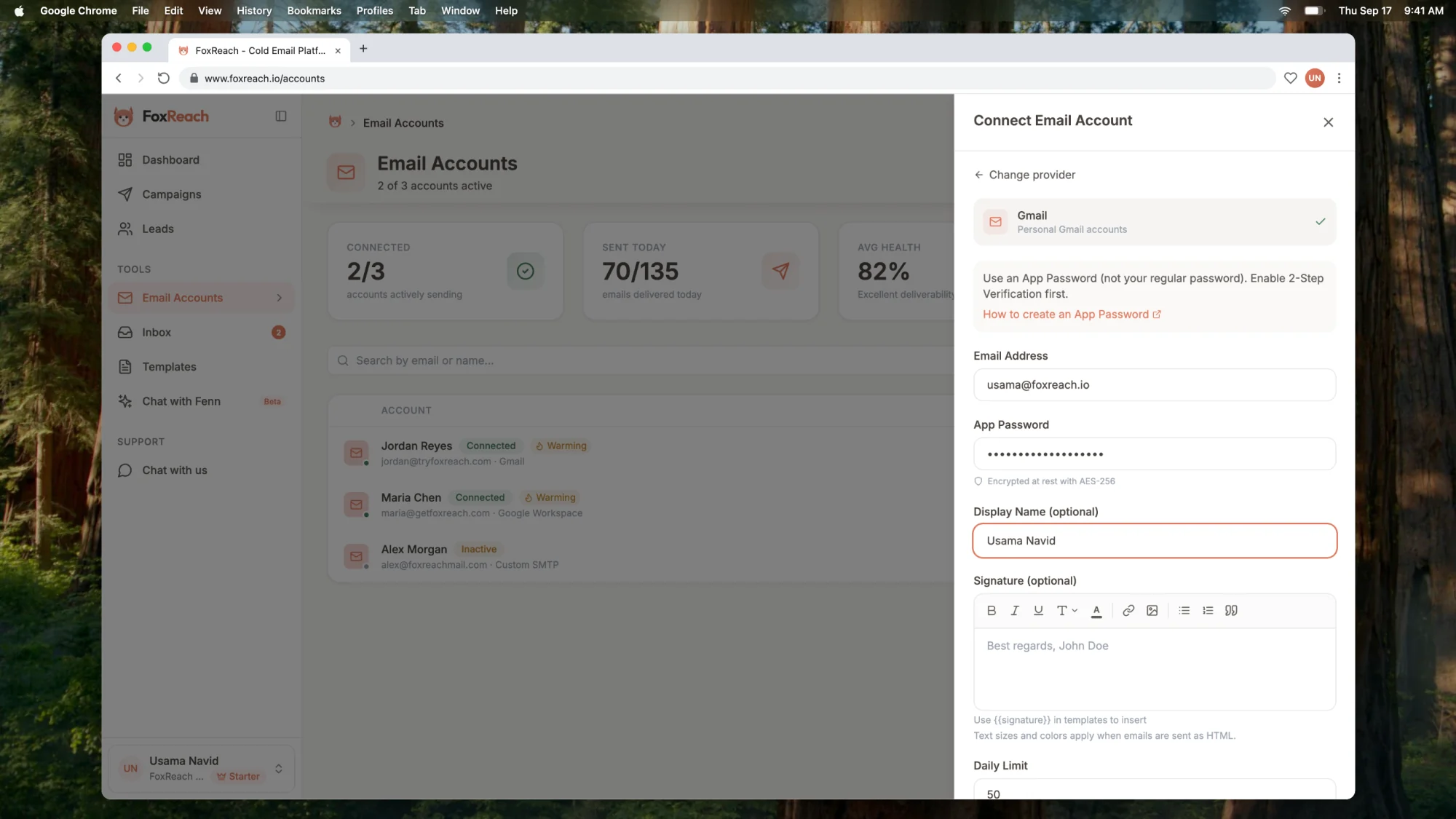The height and width of the screenshot is (819, 1456).
Task: Open Chrome three-dot menu
Action: pos(1339,78)
